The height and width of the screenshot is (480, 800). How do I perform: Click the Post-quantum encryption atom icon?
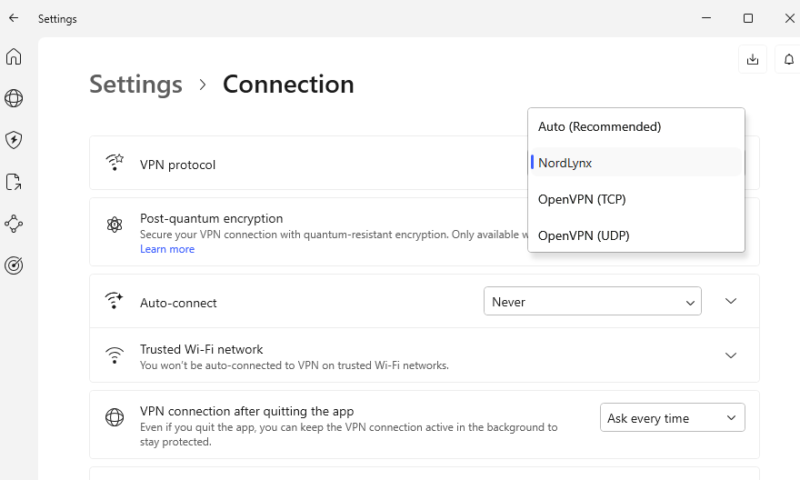coord(115,224)
